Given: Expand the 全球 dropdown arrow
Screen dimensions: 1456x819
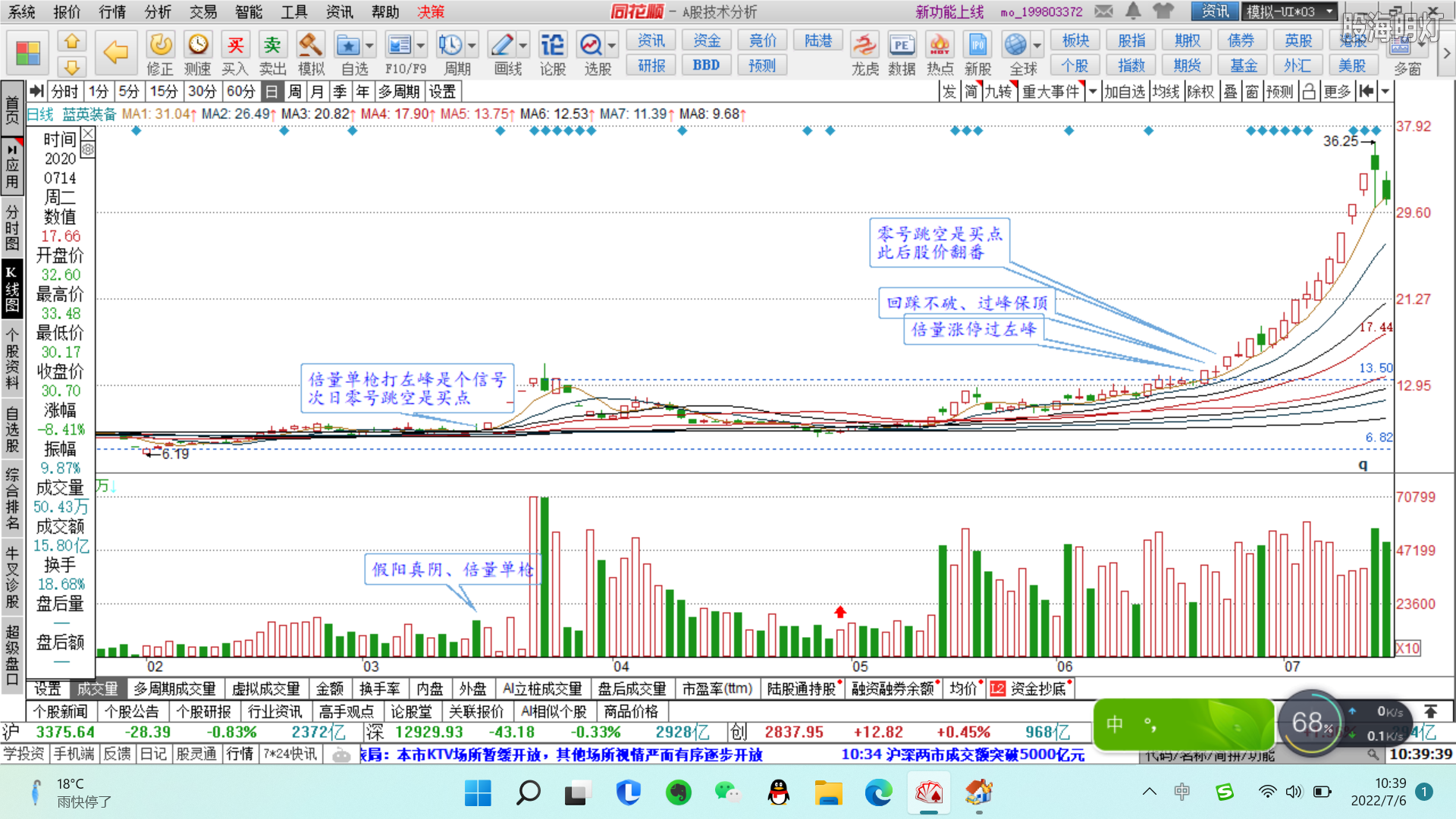Looking at the screenshot, I should coord(1037,45).
